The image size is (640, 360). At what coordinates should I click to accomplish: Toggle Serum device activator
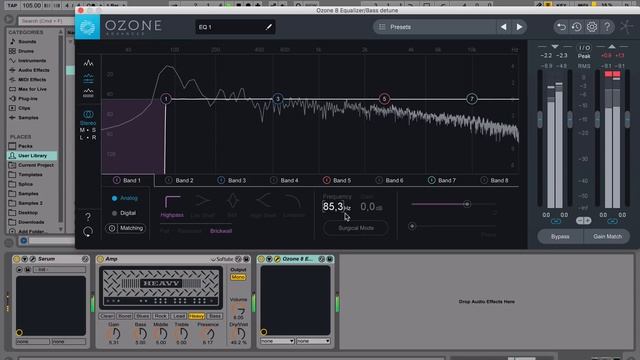16,259
